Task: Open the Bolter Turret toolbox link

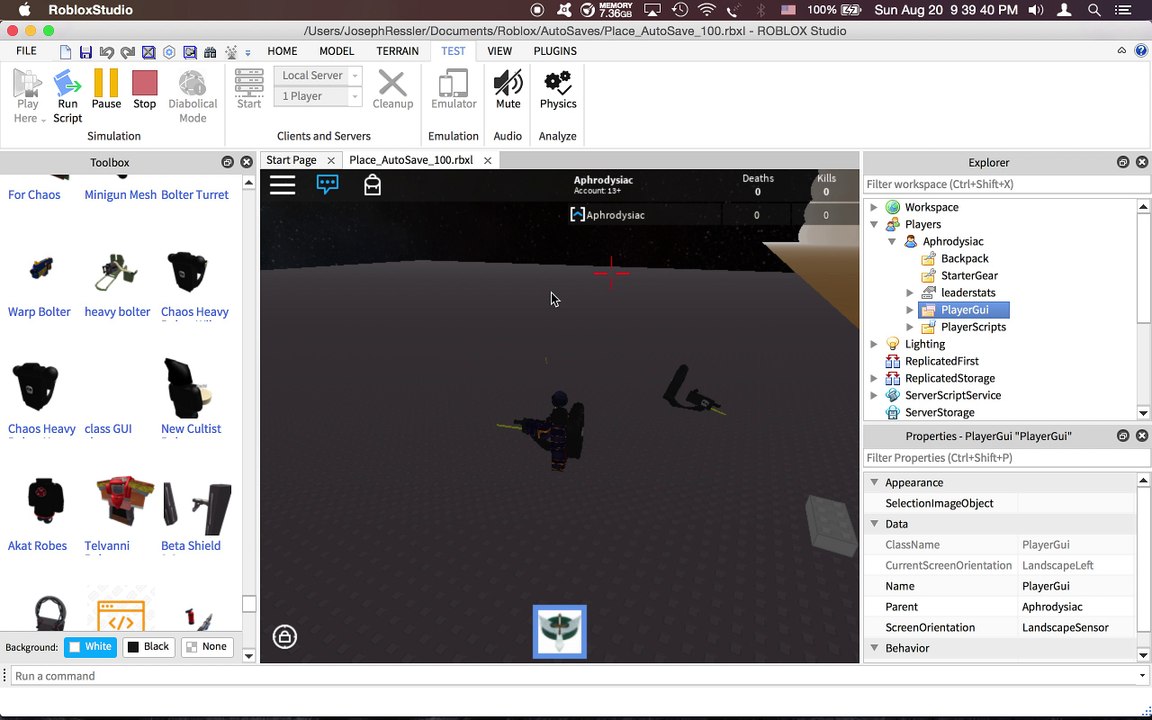Action: point(195,195)
